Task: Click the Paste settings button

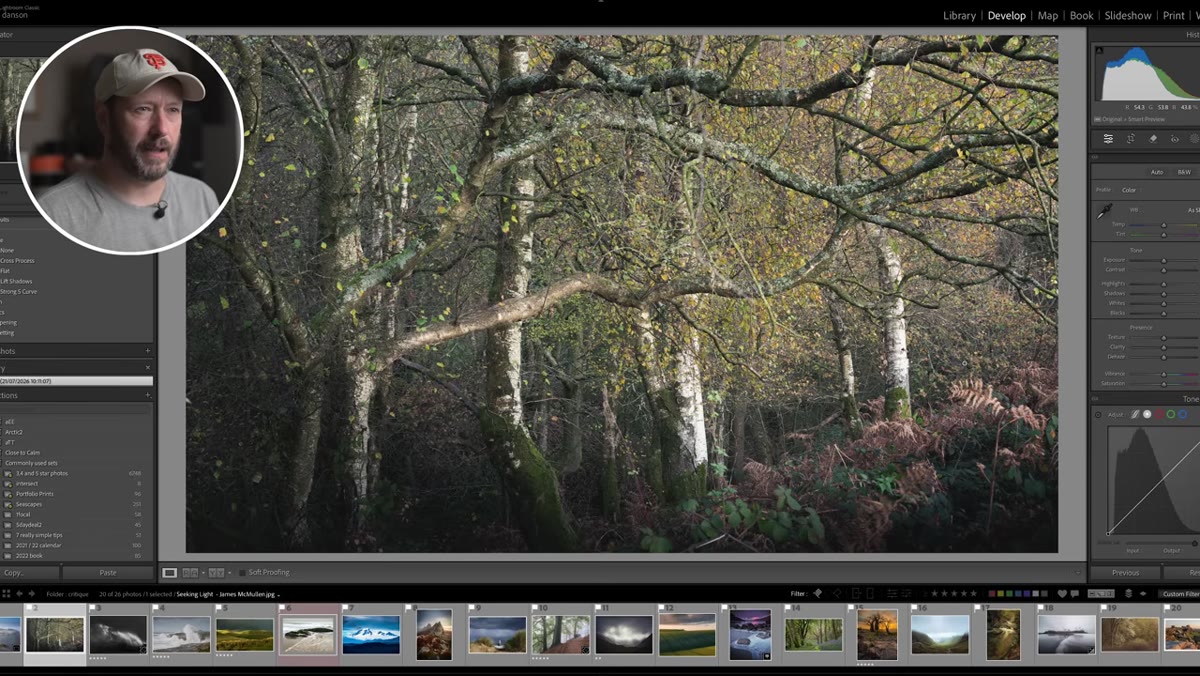Action: 108,573
